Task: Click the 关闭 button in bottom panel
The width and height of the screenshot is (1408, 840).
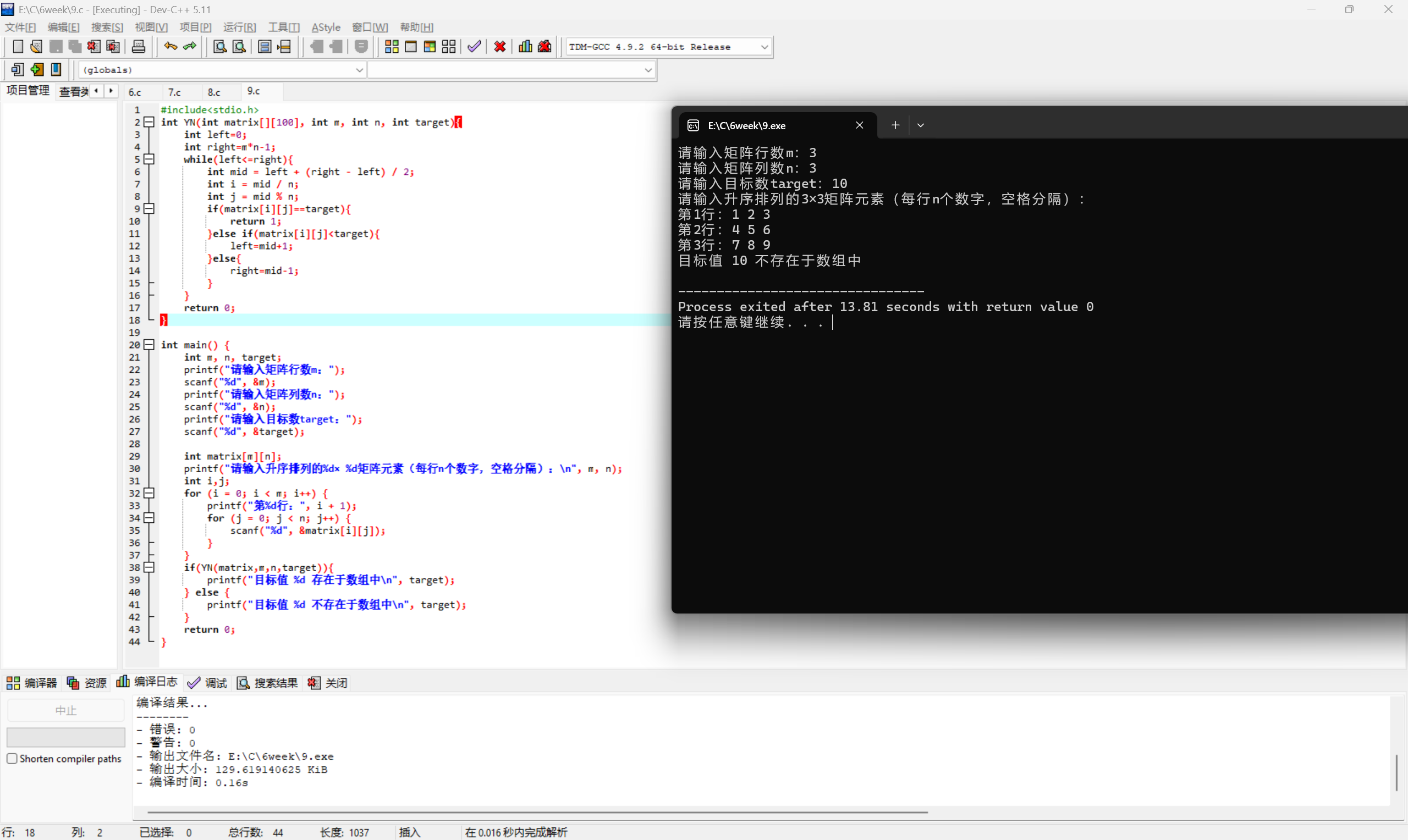Action: 328,683
